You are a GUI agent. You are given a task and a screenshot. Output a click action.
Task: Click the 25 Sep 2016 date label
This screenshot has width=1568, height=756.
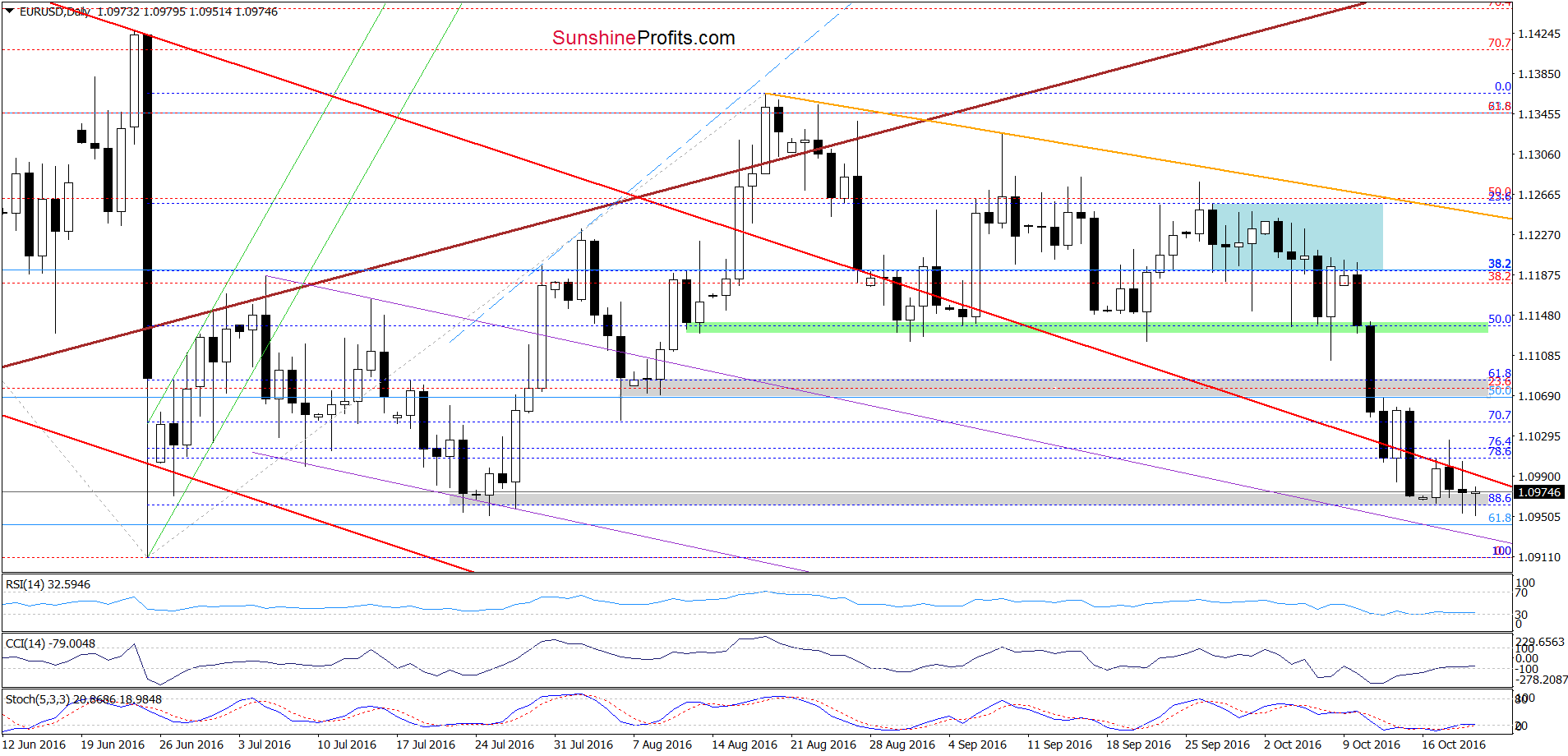[x=1218, y=744]
